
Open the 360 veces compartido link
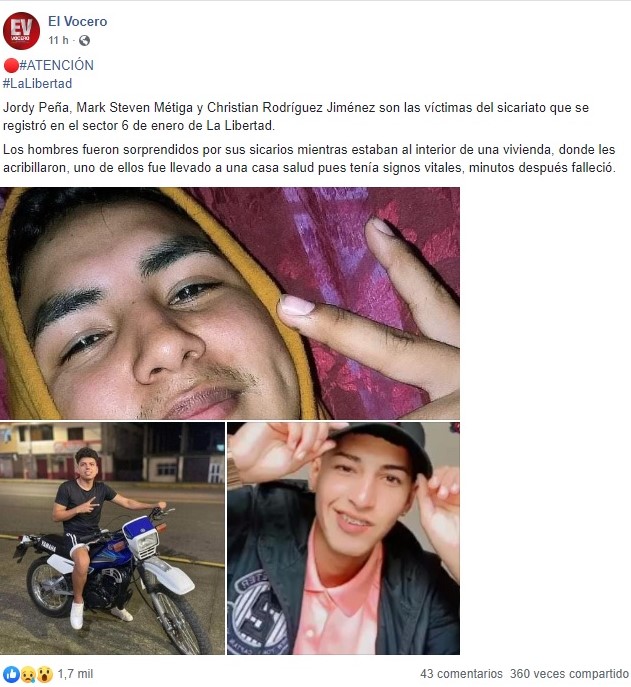coord(569,674)
